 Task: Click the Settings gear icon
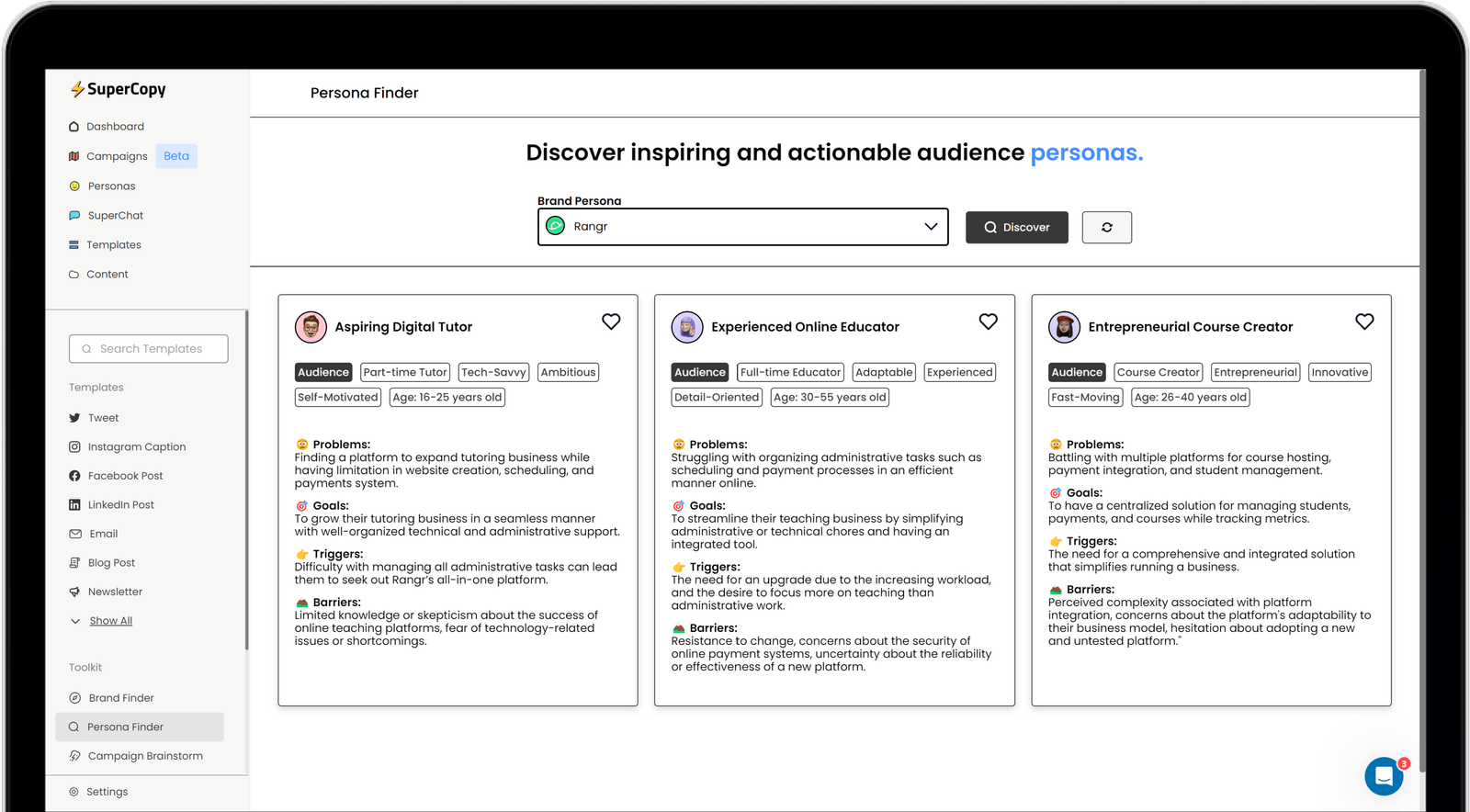coord(73,792)
